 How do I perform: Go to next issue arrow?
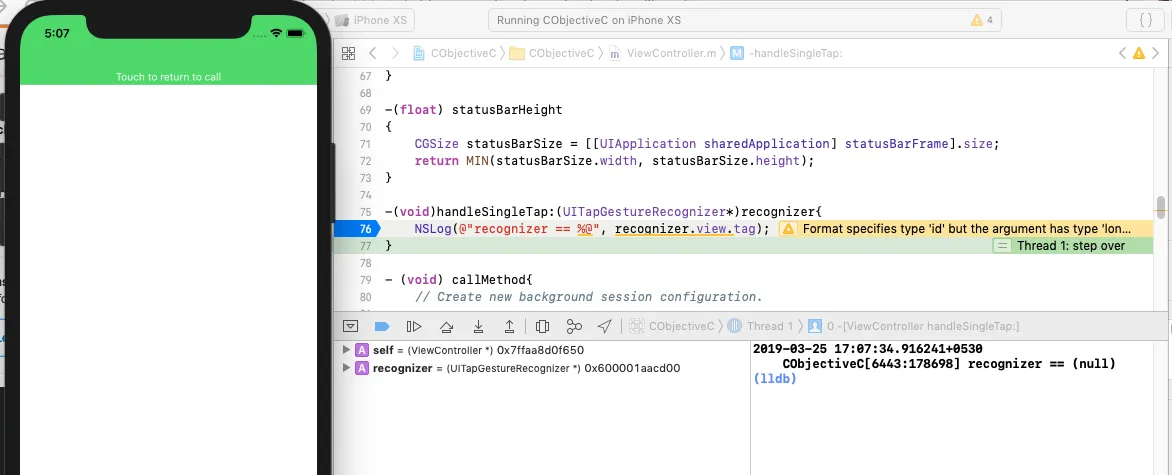pyautogui.click(x=1157, y=53)
